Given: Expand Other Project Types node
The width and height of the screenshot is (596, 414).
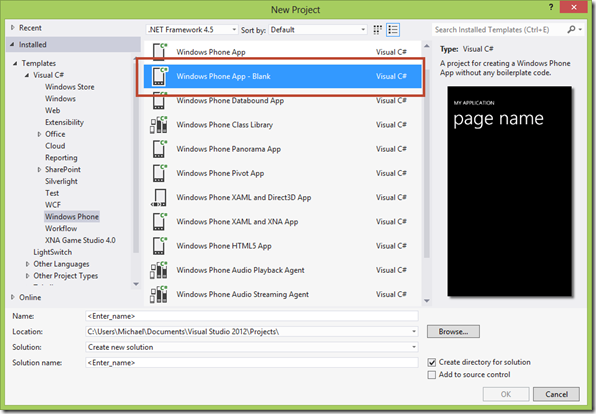Looking at the screenshot, I should pos(27,276).
